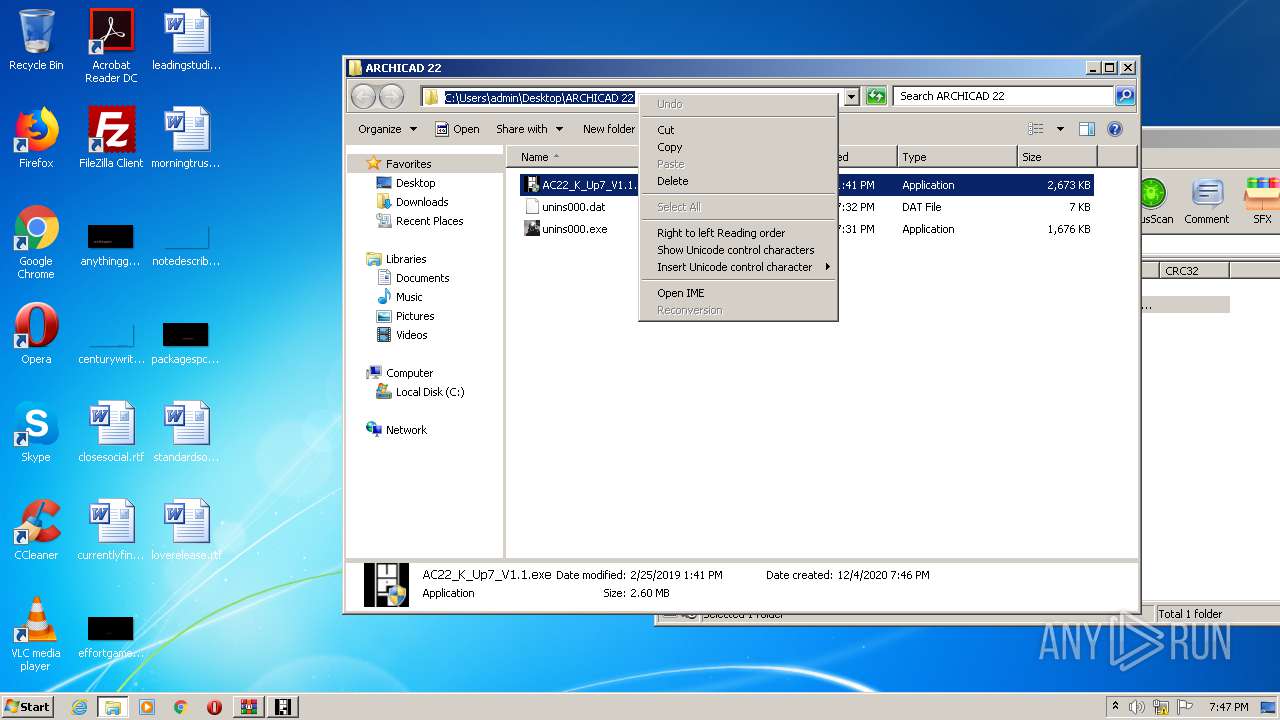
Task: Open Opera browser desktop shortcut
Action: pyautogui.click(x=36, y=334)
